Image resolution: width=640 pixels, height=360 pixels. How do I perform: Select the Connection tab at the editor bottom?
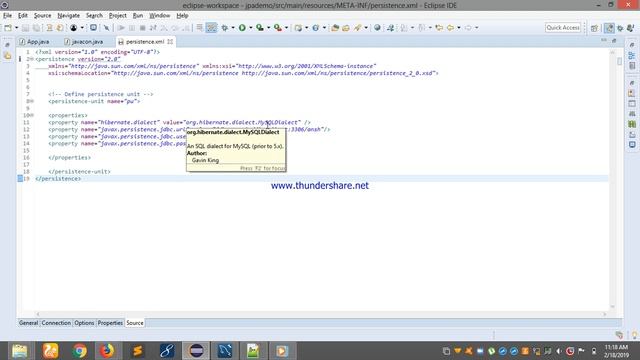[x=56, y=323]
